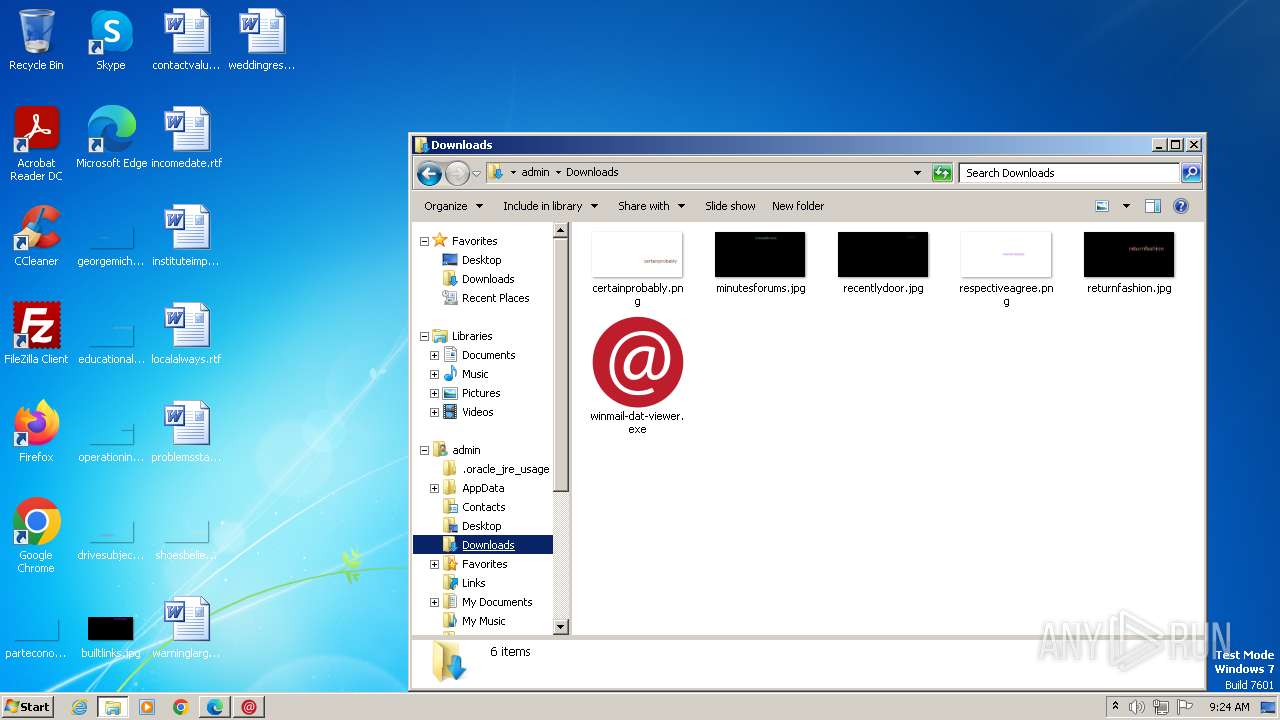This screenshot has height=720, width=1280.
Task: Select incomedate.rtf on the desktop
Action: coord(186,138)
